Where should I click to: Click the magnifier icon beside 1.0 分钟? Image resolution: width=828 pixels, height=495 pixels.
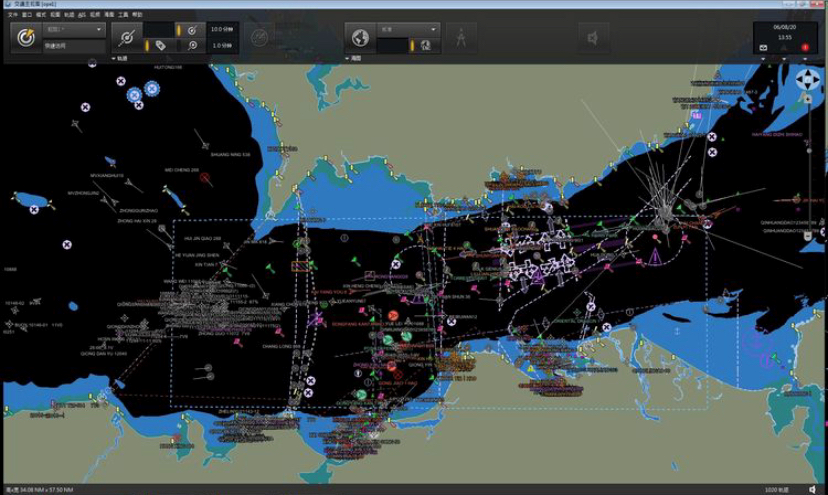(x=193, y=46)
